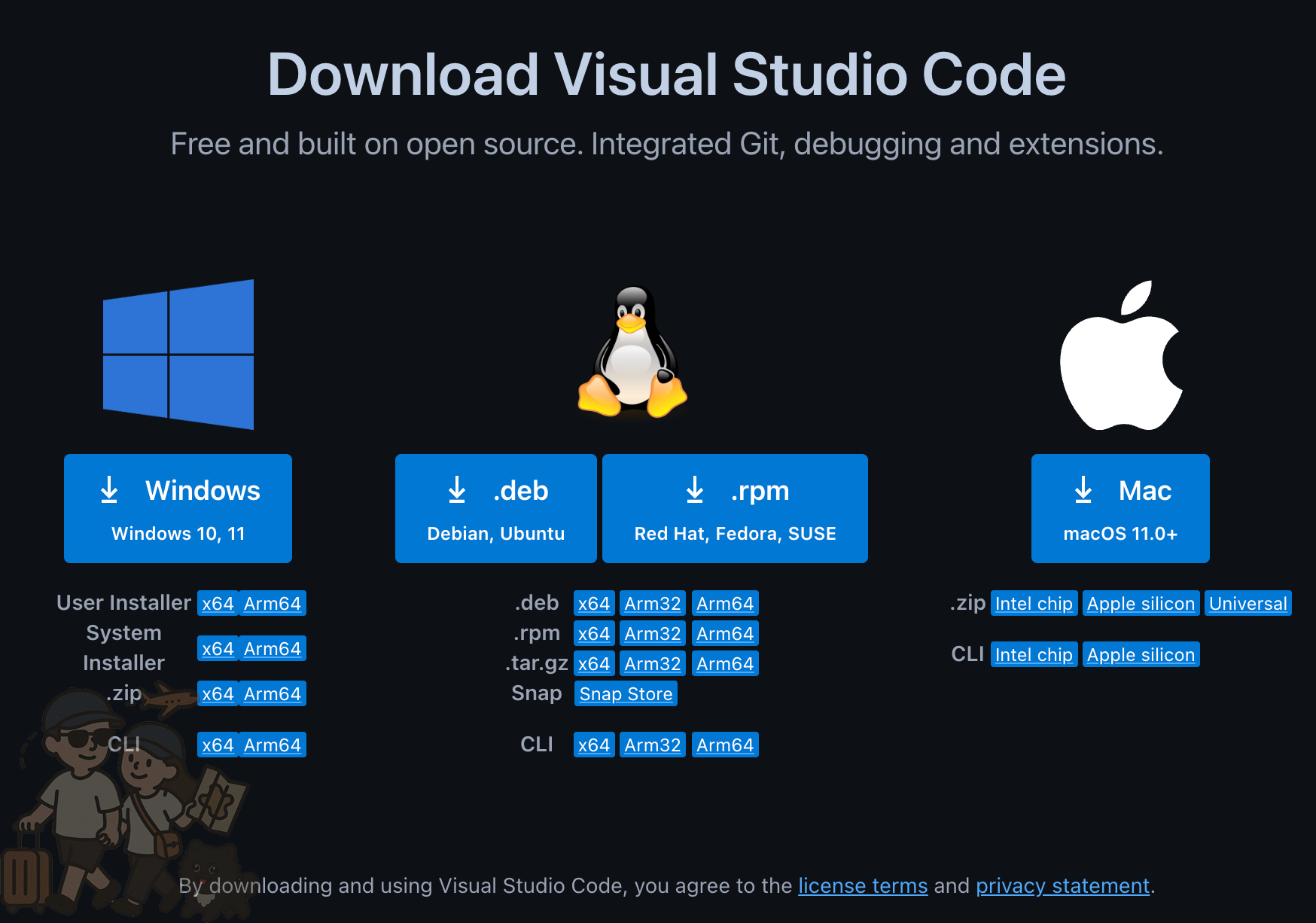Download the .rpm package for Red Hat
1316x923 pixels.
(x=735, y=508)
